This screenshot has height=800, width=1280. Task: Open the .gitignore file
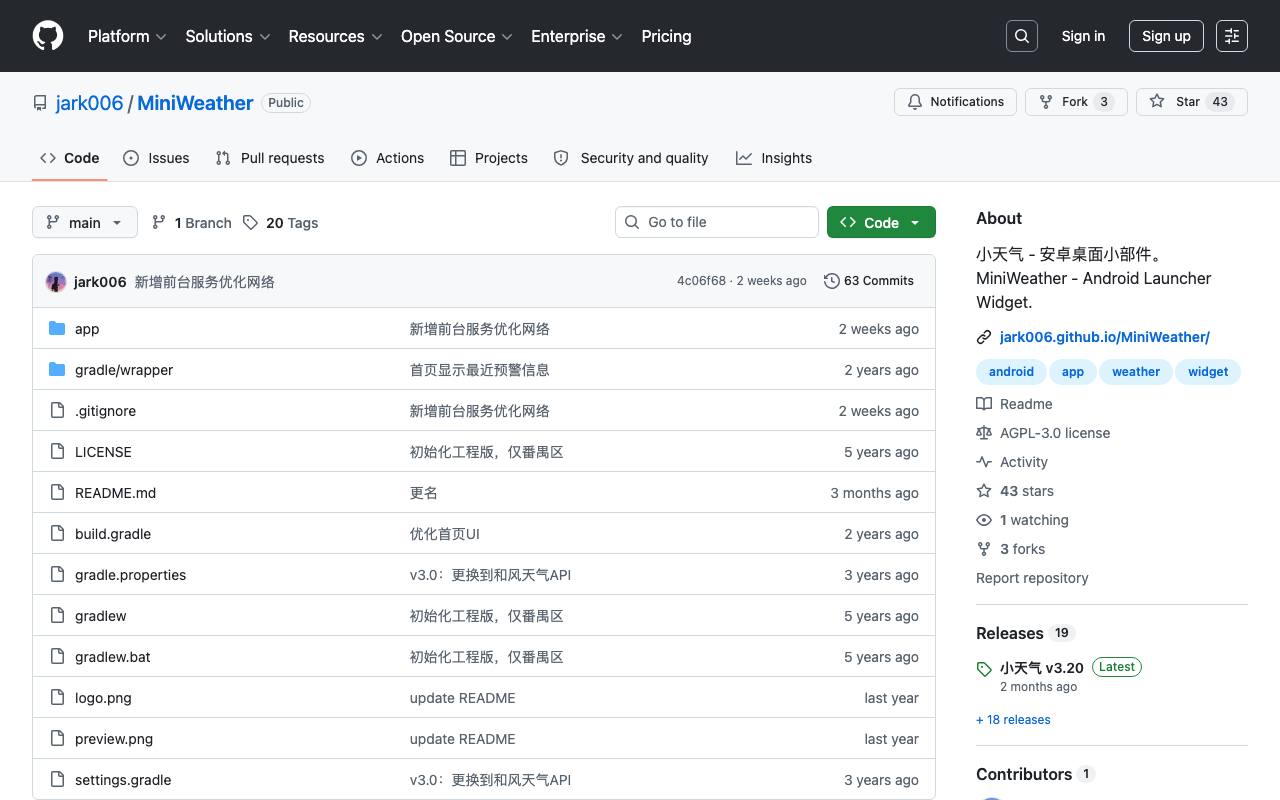coord(105,411)
